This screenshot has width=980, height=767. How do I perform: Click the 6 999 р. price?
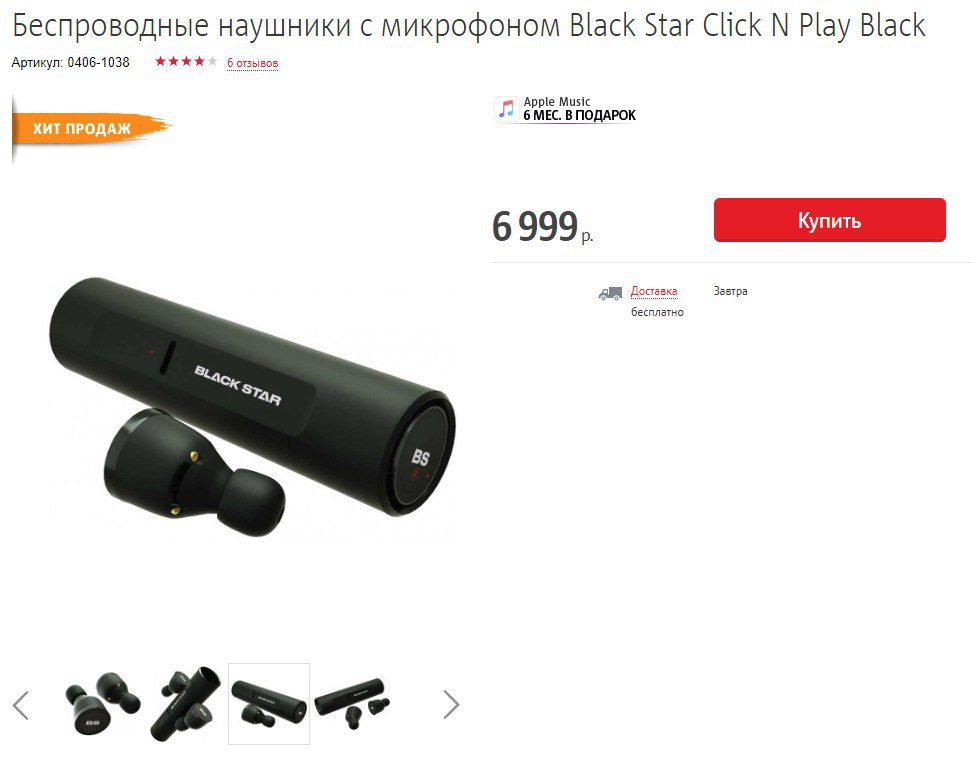pos(542,226)
